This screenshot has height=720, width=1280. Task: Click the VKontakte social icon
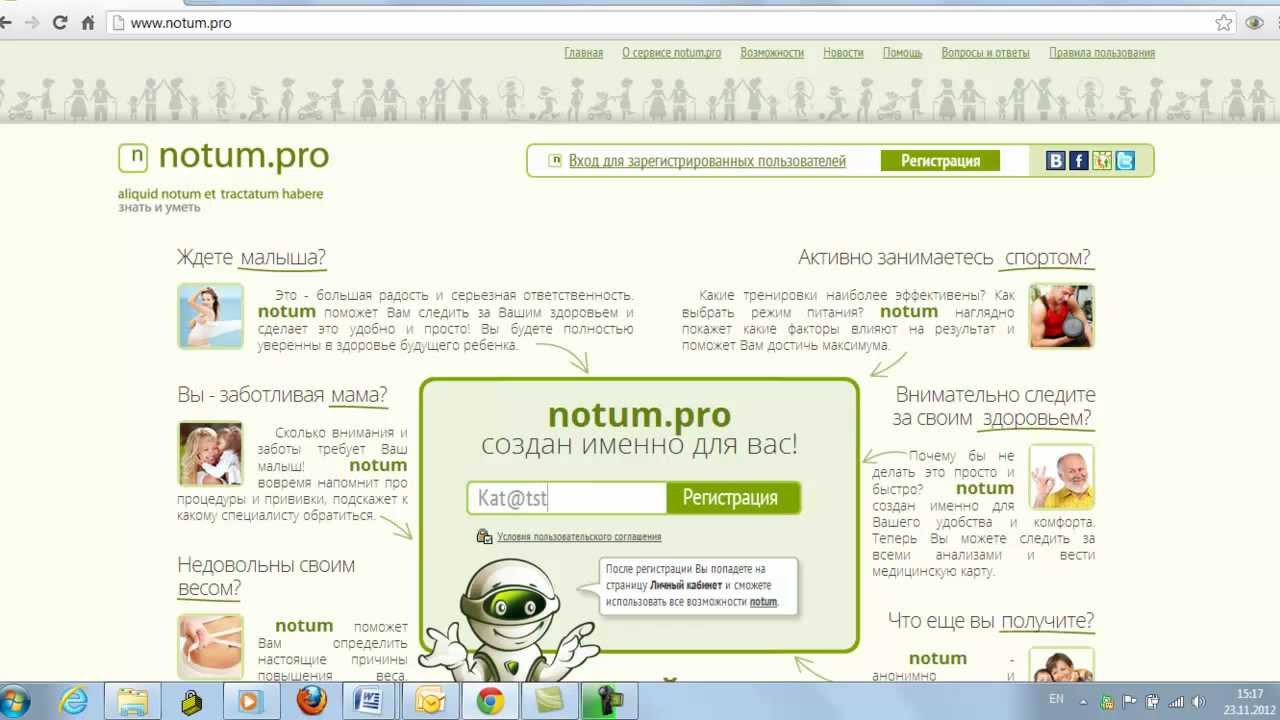(1056, 161)
